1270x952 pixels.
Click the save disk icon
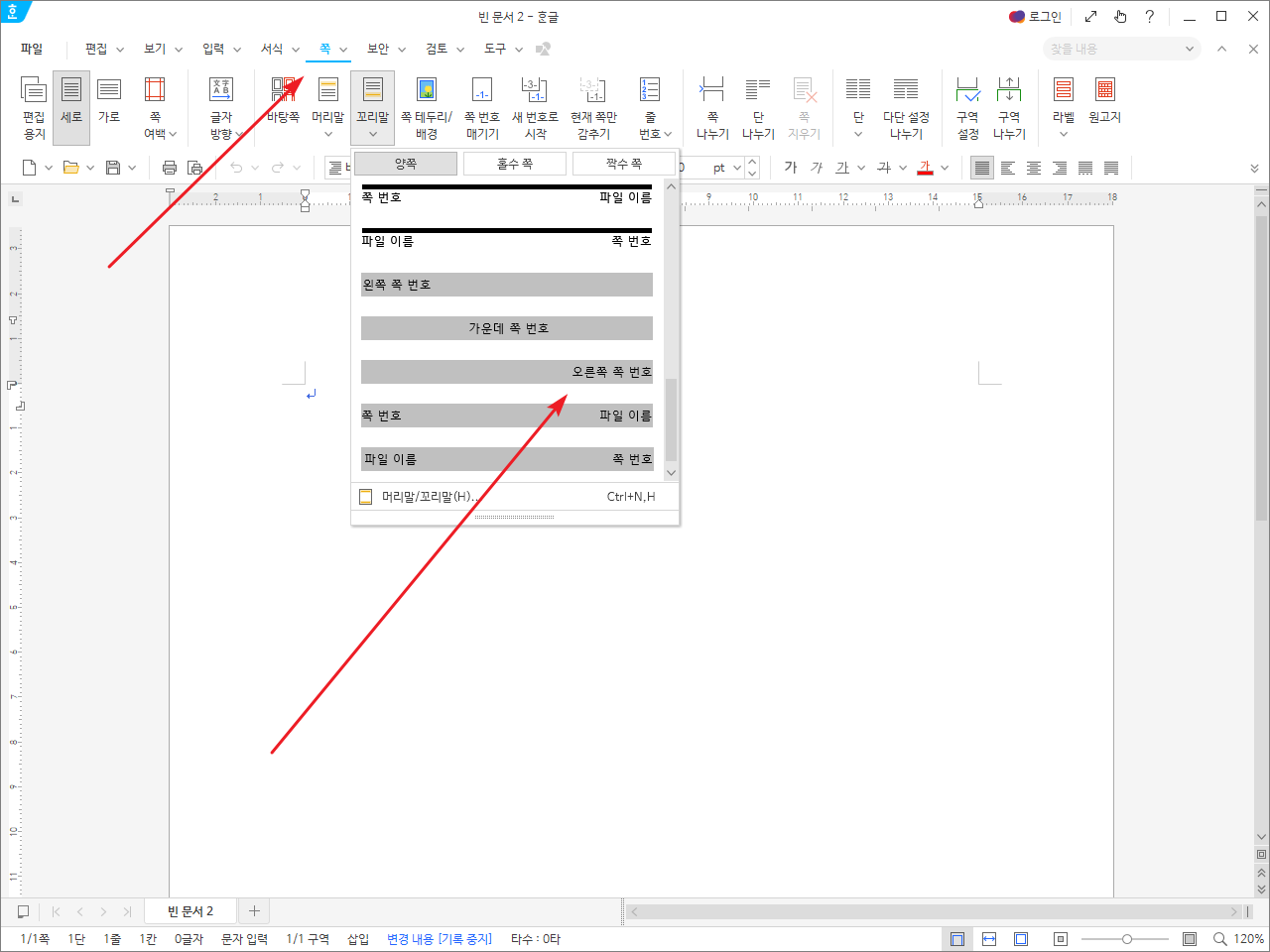tap(113, 168)
